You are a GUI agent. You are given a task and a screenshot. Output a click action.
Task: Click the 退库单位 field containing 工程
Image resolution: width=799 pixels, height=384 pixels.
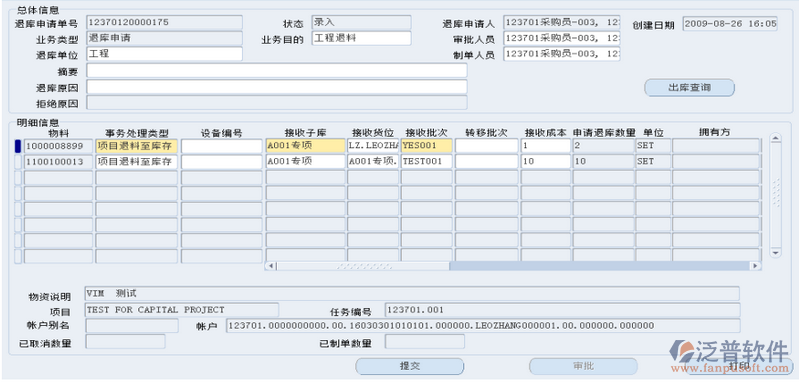pos(164,54)
